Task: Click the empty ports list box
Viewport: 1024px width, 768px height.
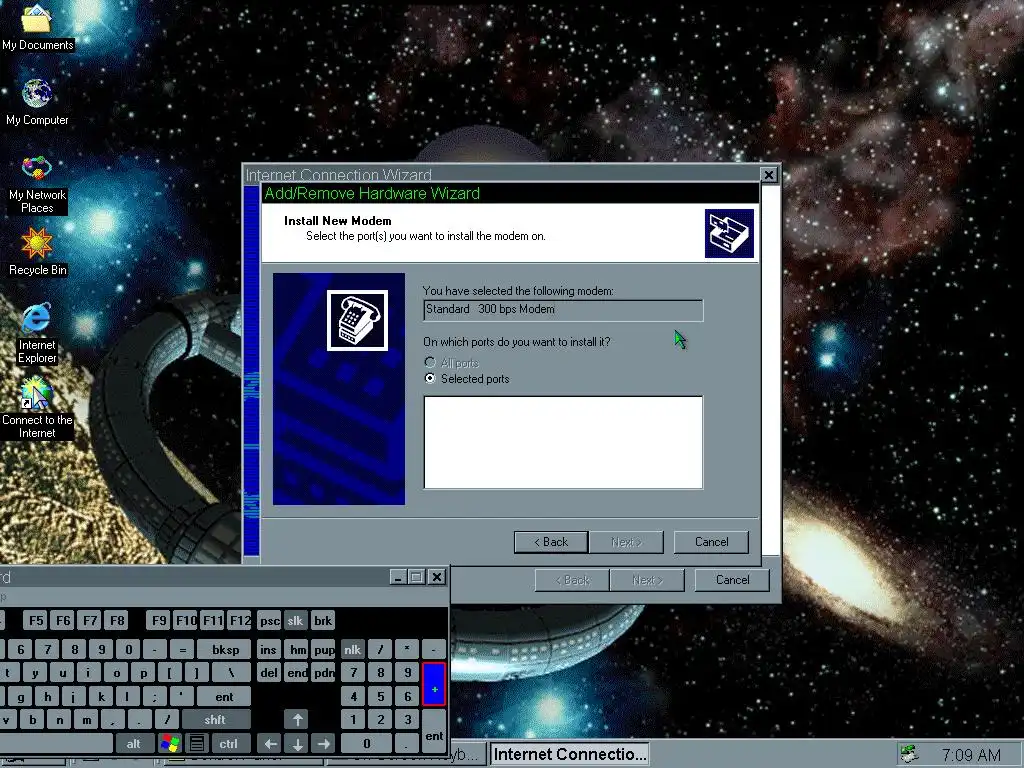Action: pos(563,442)
